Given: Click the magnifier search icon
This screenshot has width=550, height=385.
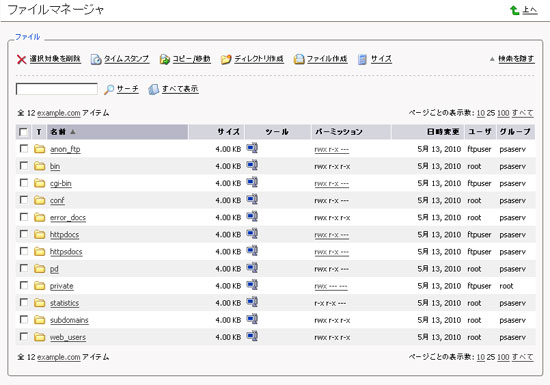Looking at the screenshot, I should pyautogui.click(x=109, y=90).
